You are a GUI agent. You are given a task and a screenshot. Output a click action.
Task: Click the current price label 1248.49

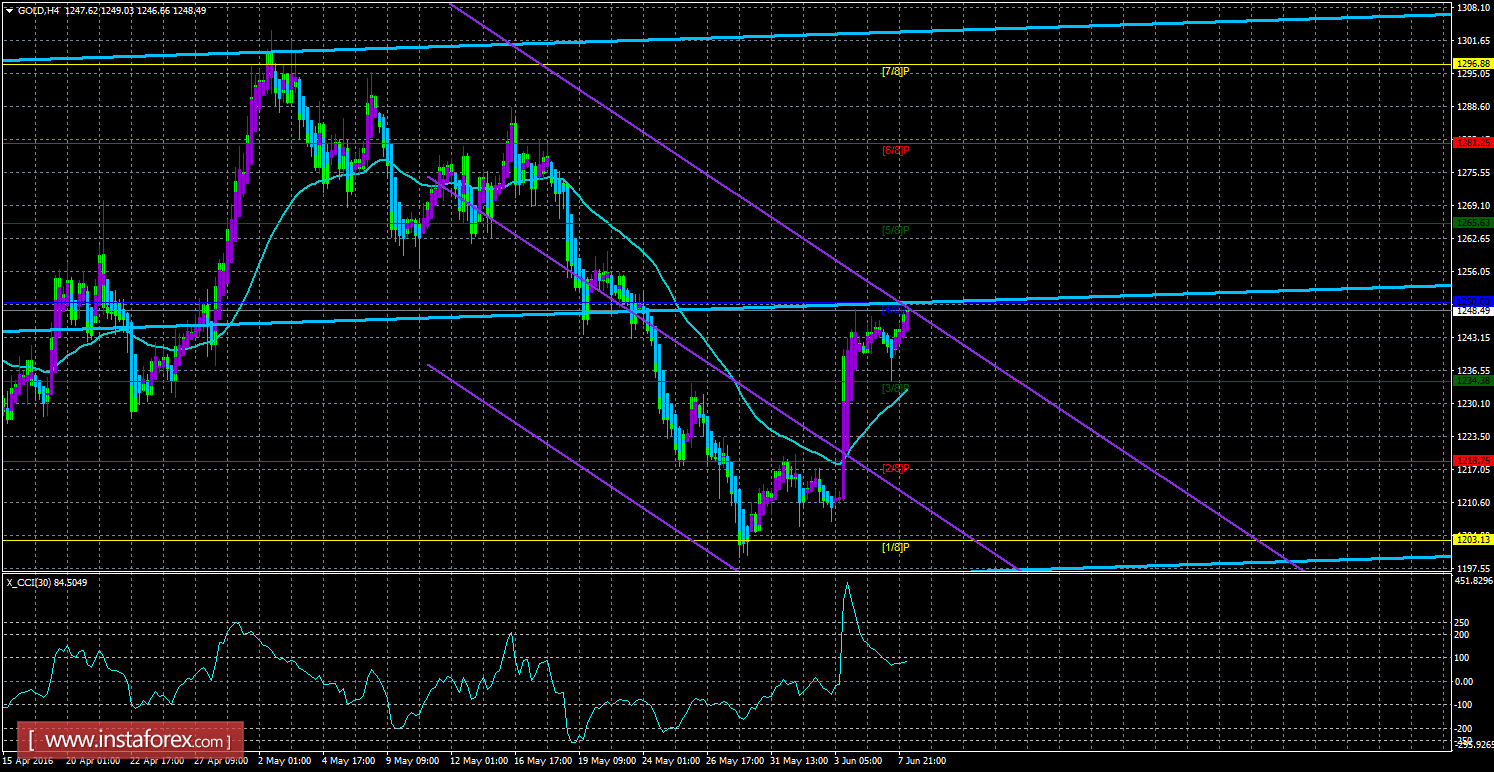click(1472, 311)
